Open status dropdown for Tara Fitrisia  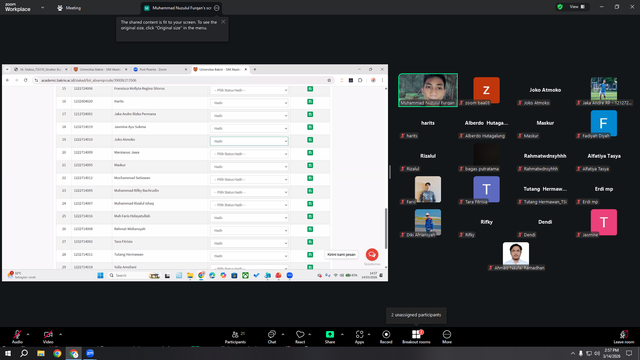[x=249, y=243]
